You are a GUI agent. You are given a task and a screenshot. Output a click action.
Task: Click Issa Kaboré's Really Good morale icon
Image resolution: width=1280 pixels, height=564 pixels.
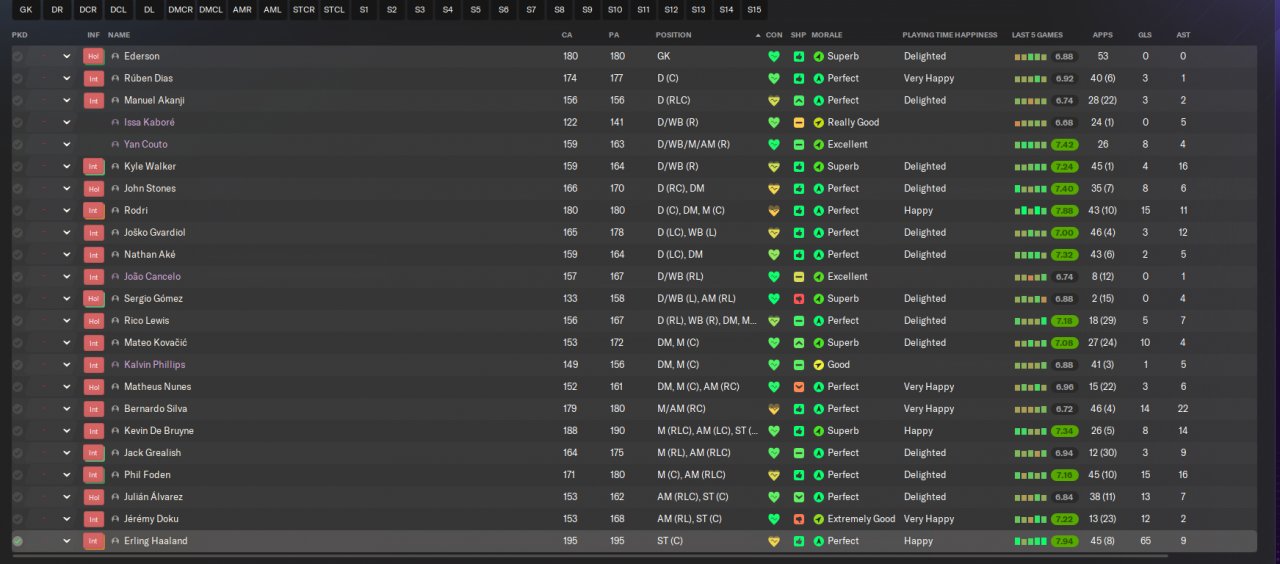click(819, 122)
